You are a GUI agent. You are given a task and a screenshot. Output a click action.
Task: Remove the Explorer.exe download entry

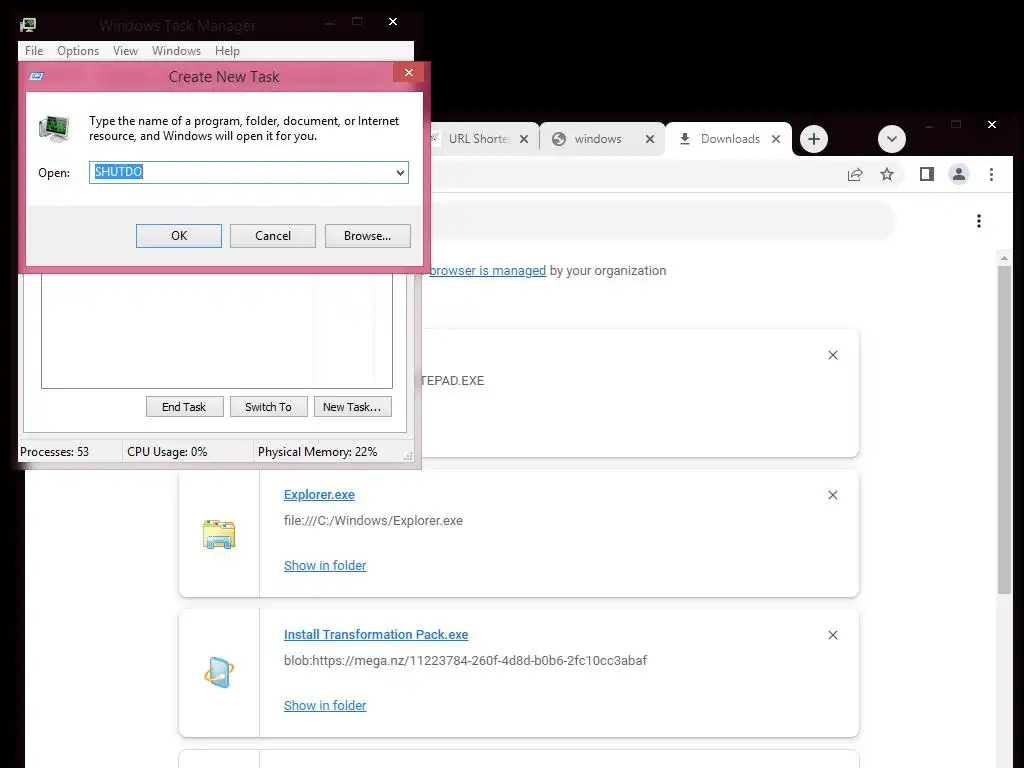[833, 495]
